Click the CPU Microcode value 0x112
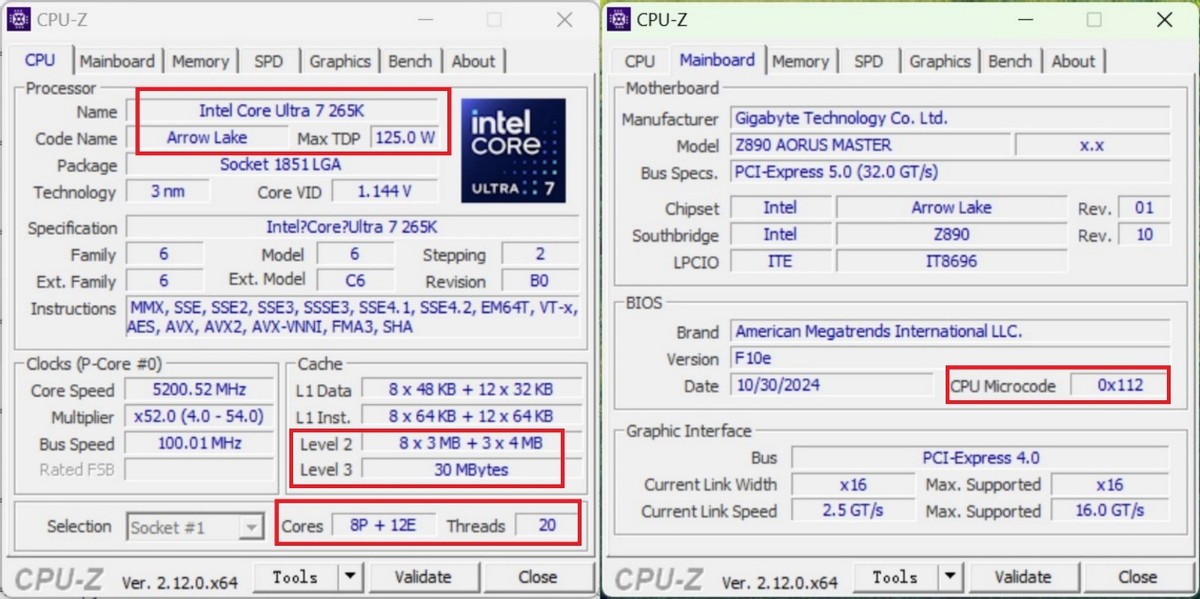Screen dimensions: 1200x599 click(1118, 385)
